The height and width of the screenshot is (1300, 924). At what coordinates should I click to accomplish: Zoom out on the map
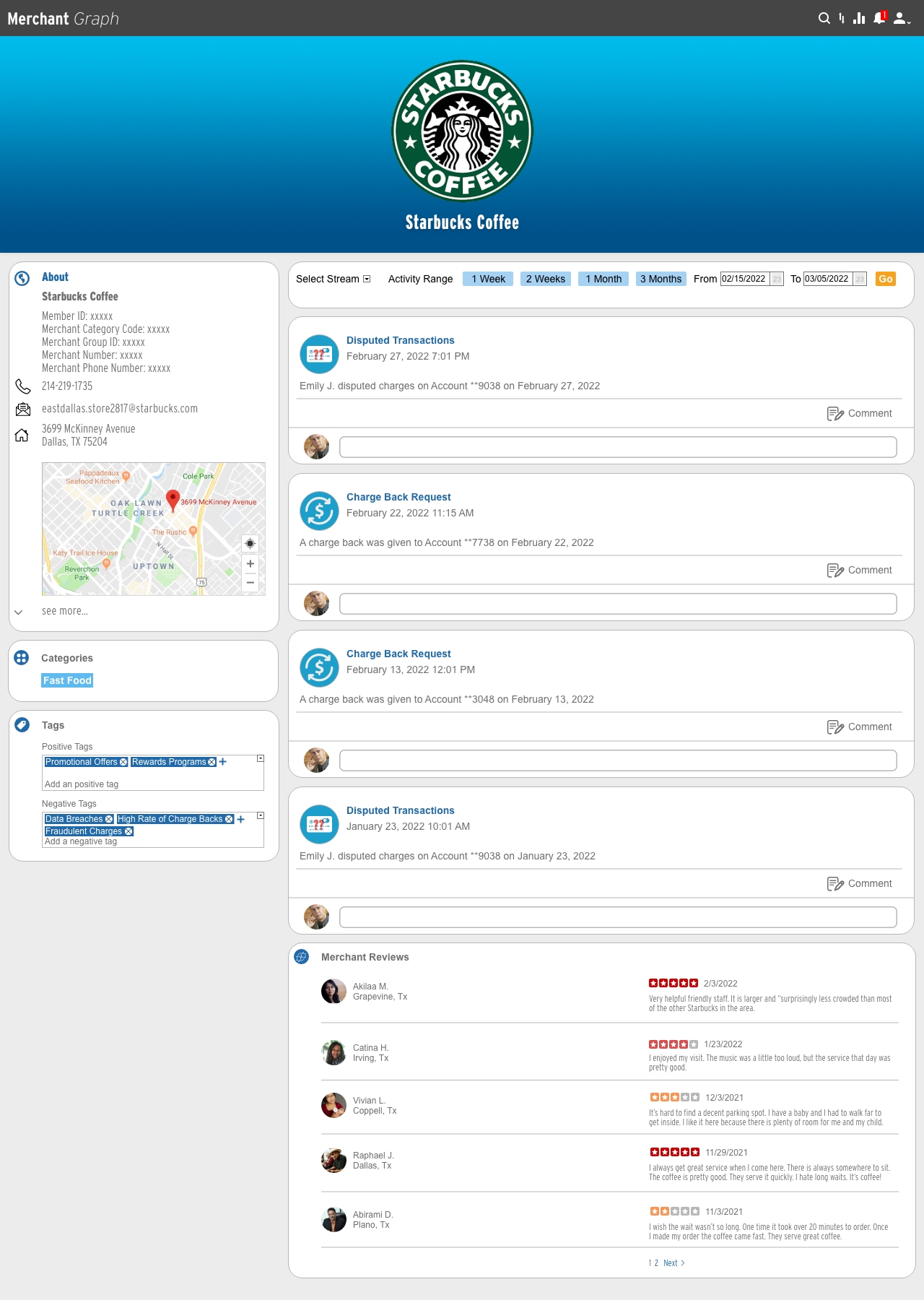250,582
